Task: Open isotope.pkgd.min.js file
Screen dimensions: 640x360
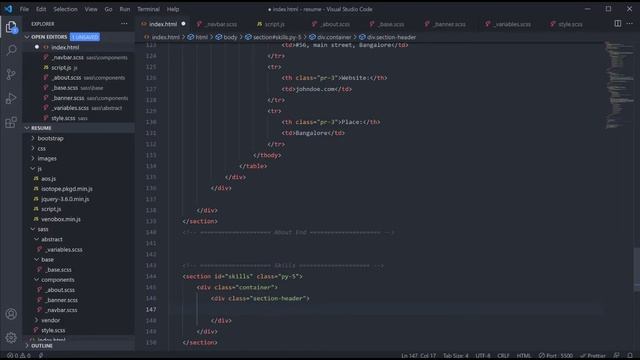Action: [x=67, y=189]
